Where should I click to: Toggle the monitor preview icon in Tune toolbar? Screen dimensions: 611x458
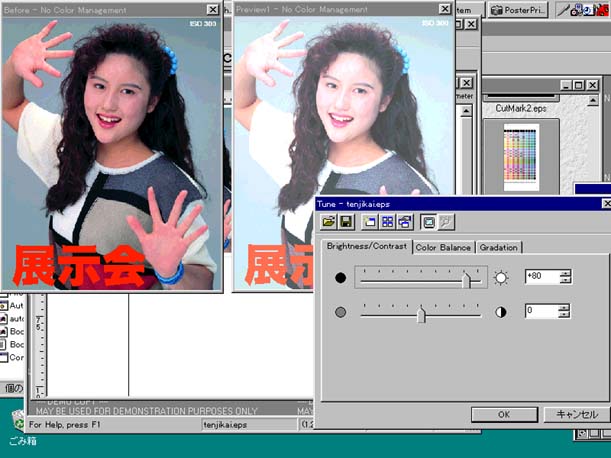click(428, 221)
